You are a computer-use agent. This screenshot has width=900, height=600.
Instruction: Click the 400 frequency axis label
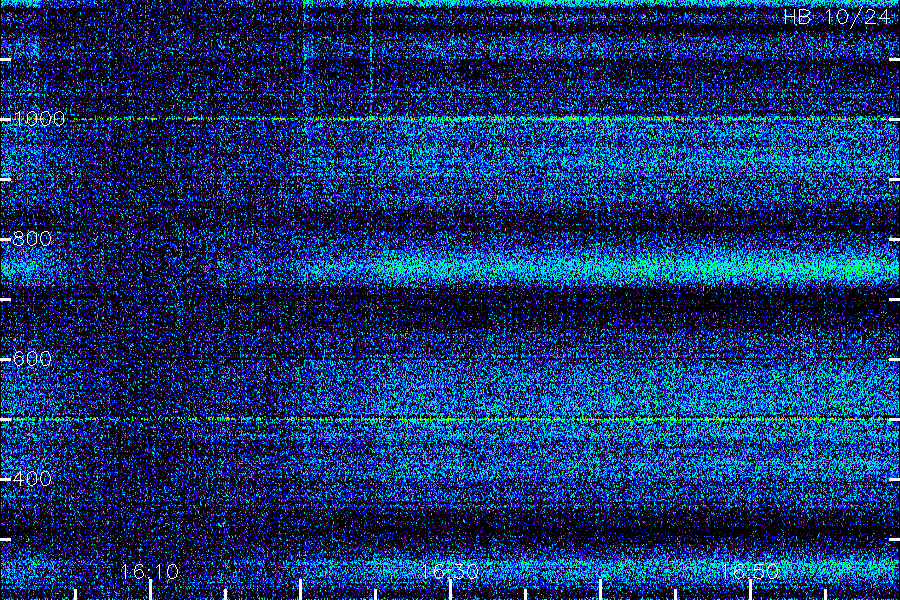click(32, 478)
